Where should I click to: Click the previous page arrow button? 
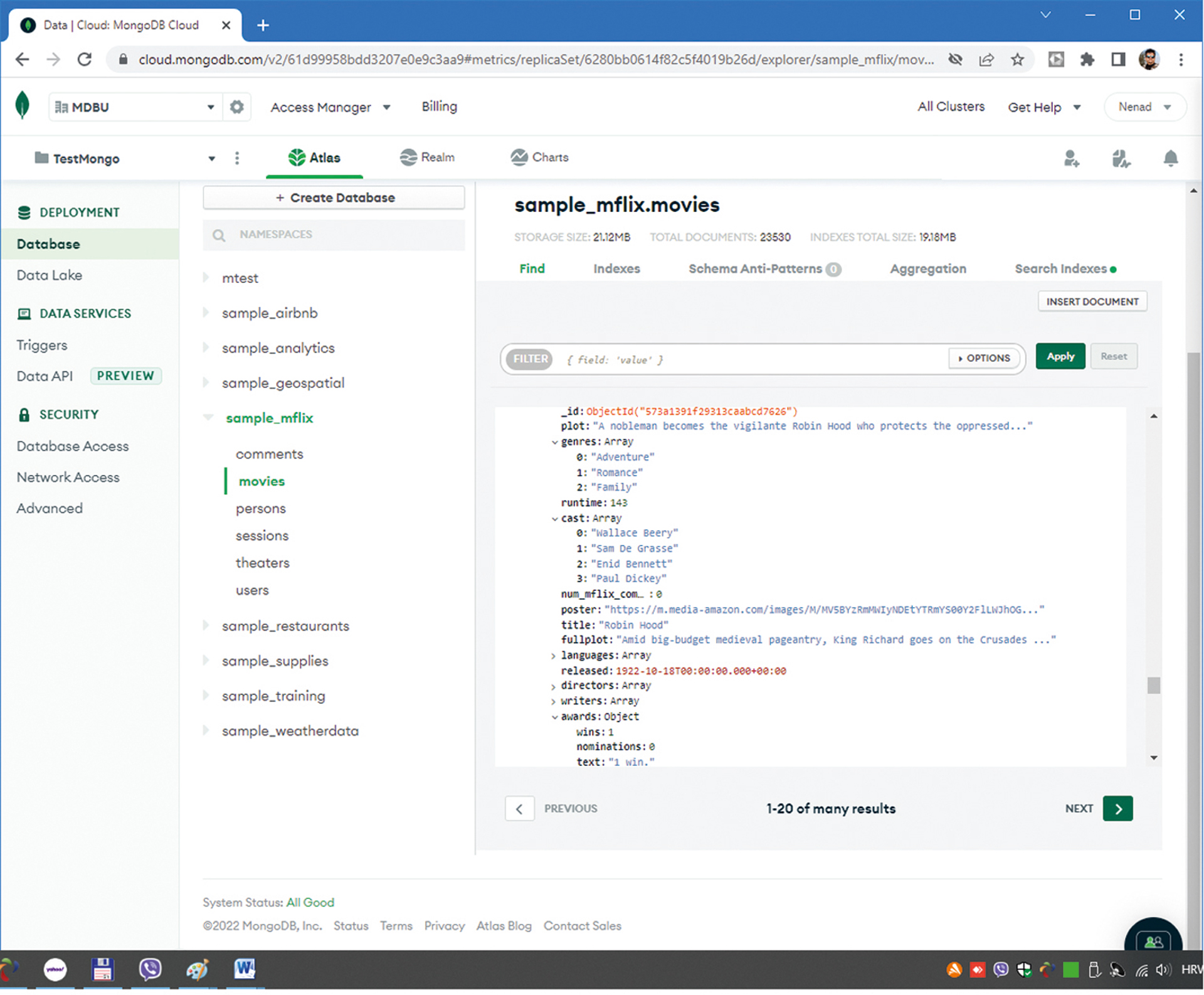pos(519,808)
